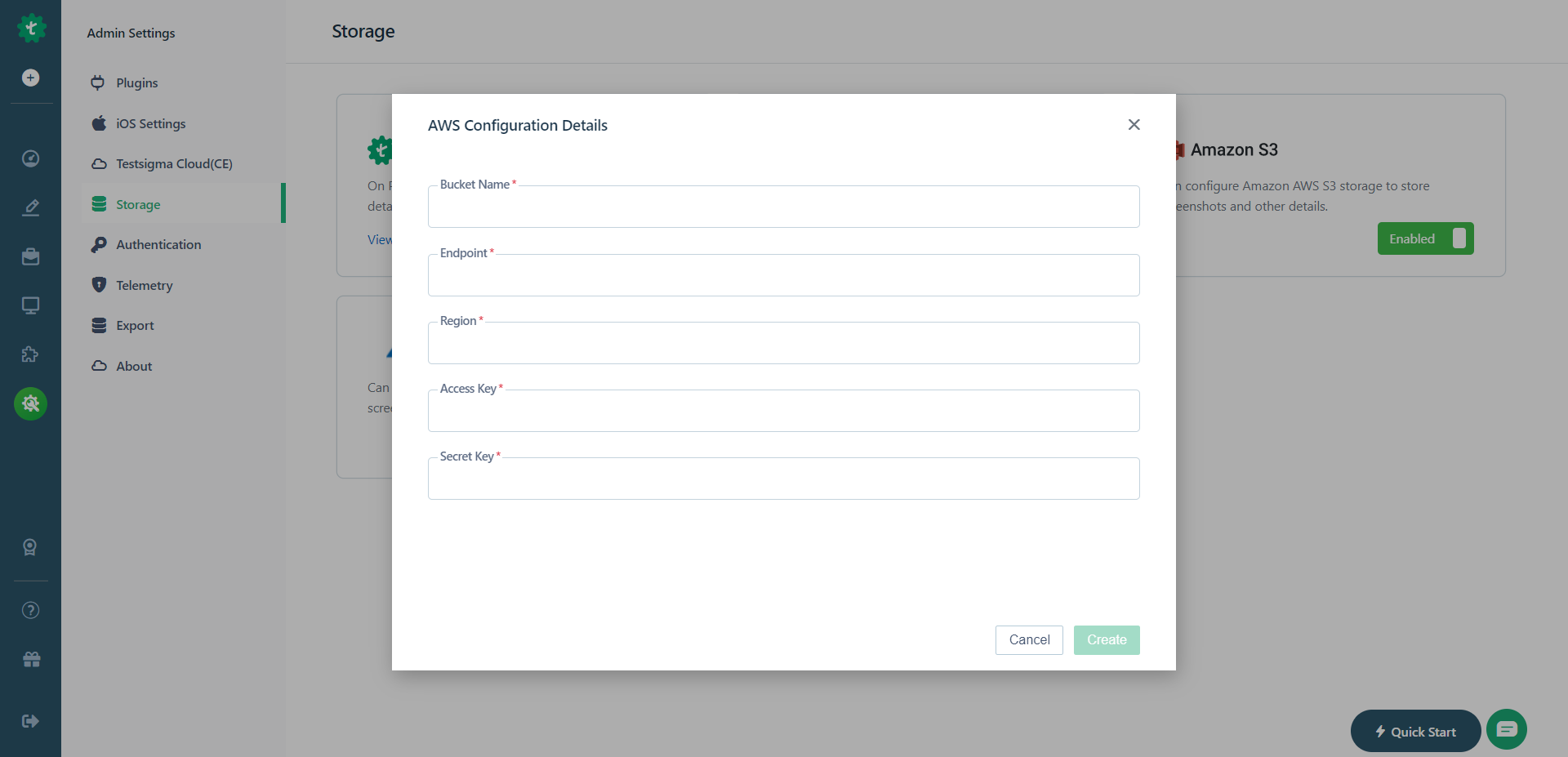
Task: Open the monitor icon in sidebar
Action: pos(30,305)
